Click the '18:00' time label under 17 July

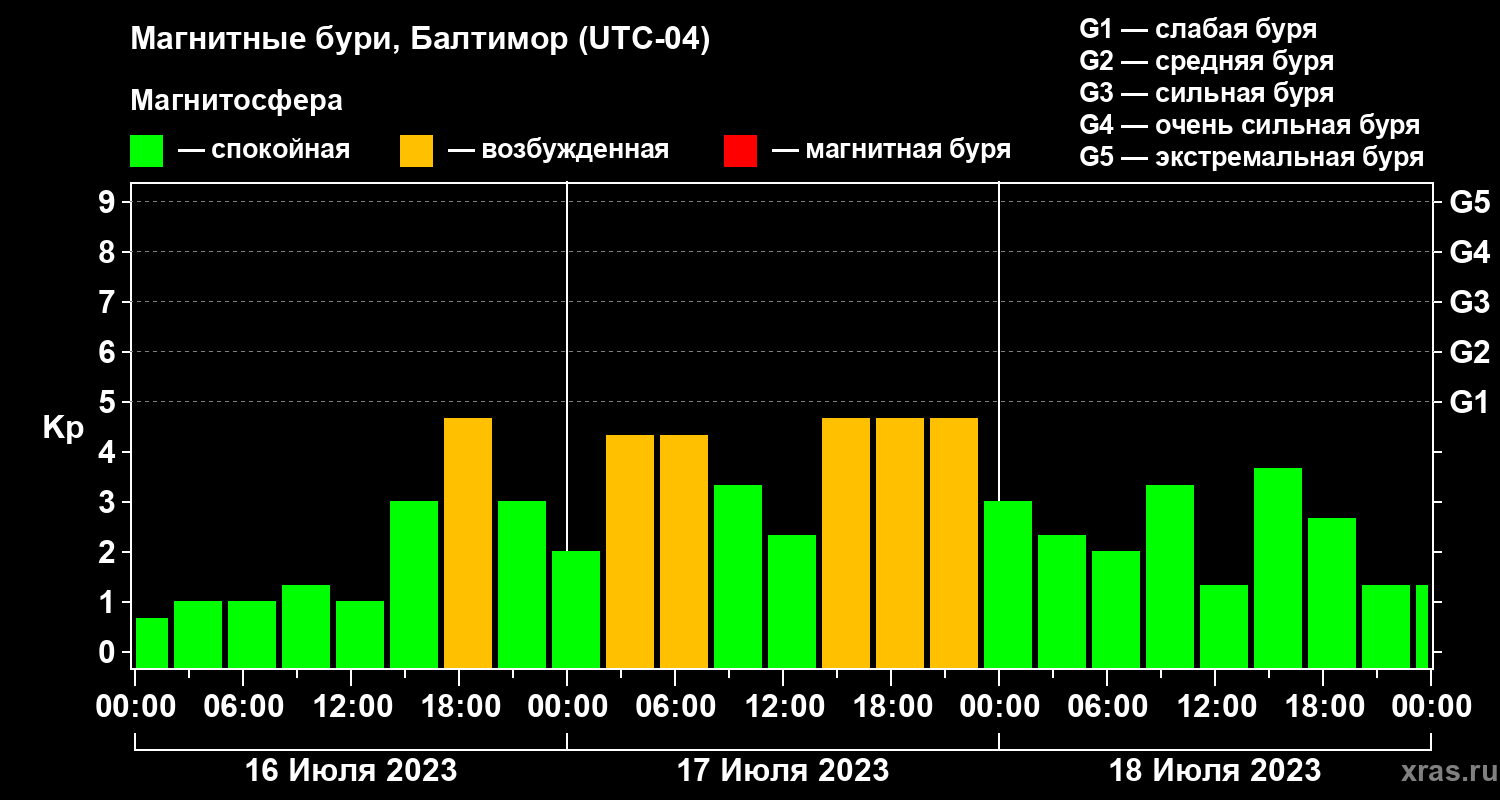tap(891, 707)
